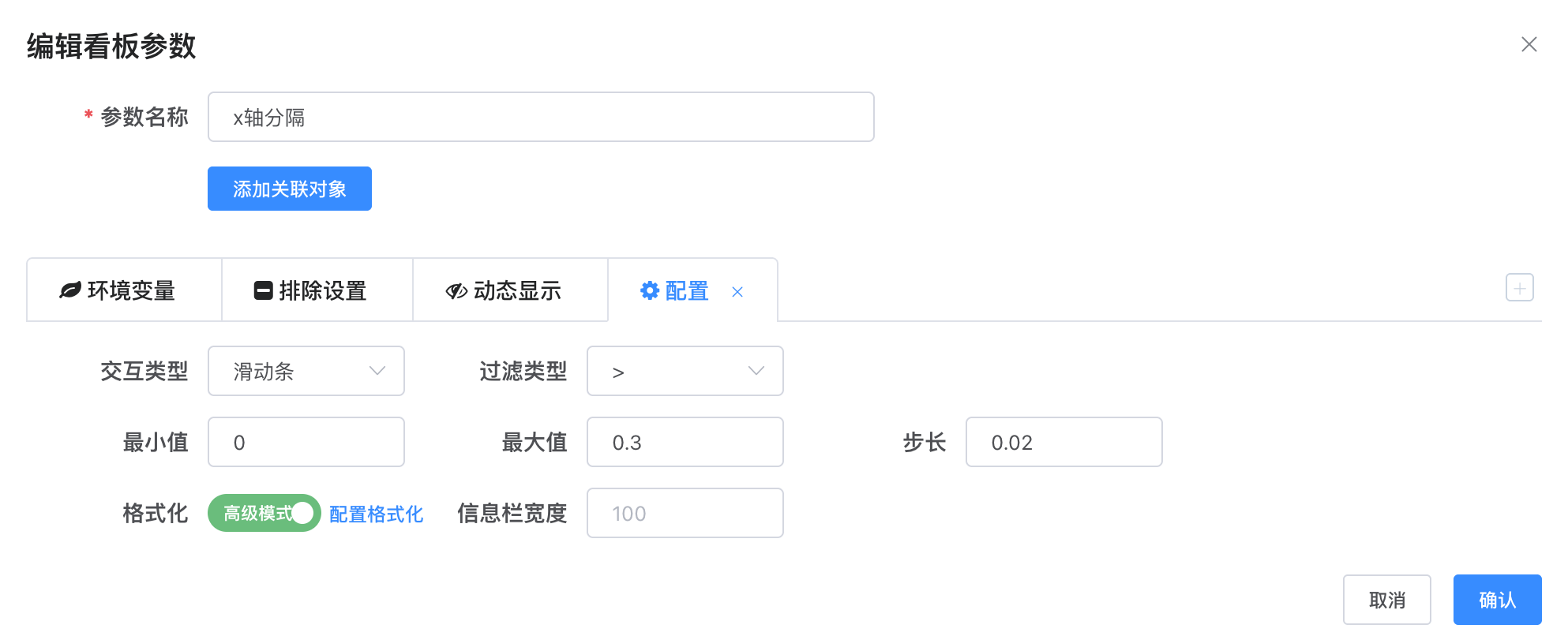Close the 配置 tab with its small x
Viewport: 1568px width, 636px height.
(737, 292)
